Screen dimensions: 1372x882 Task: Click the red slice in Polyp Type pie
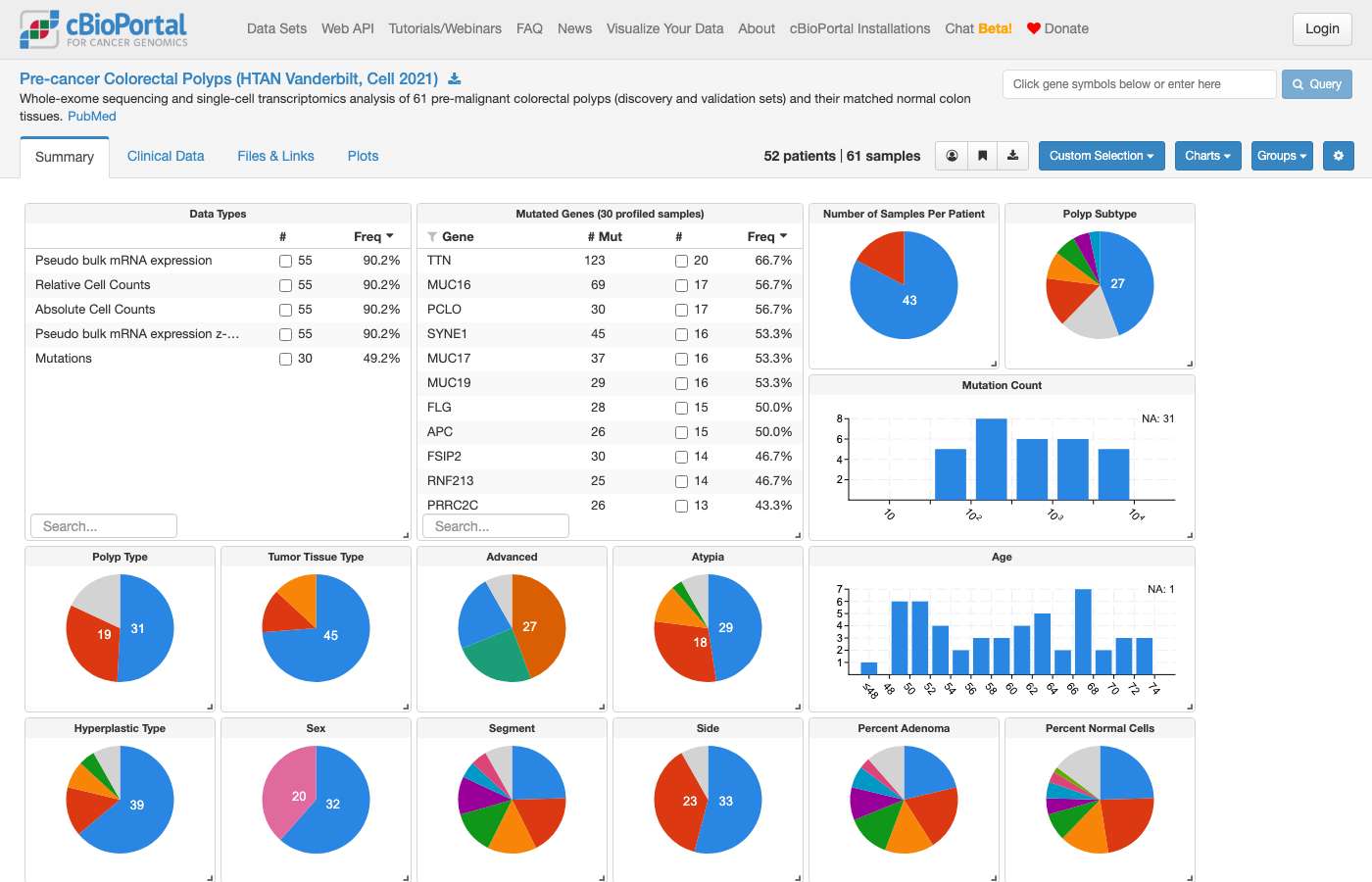click(x=93, y=643)
